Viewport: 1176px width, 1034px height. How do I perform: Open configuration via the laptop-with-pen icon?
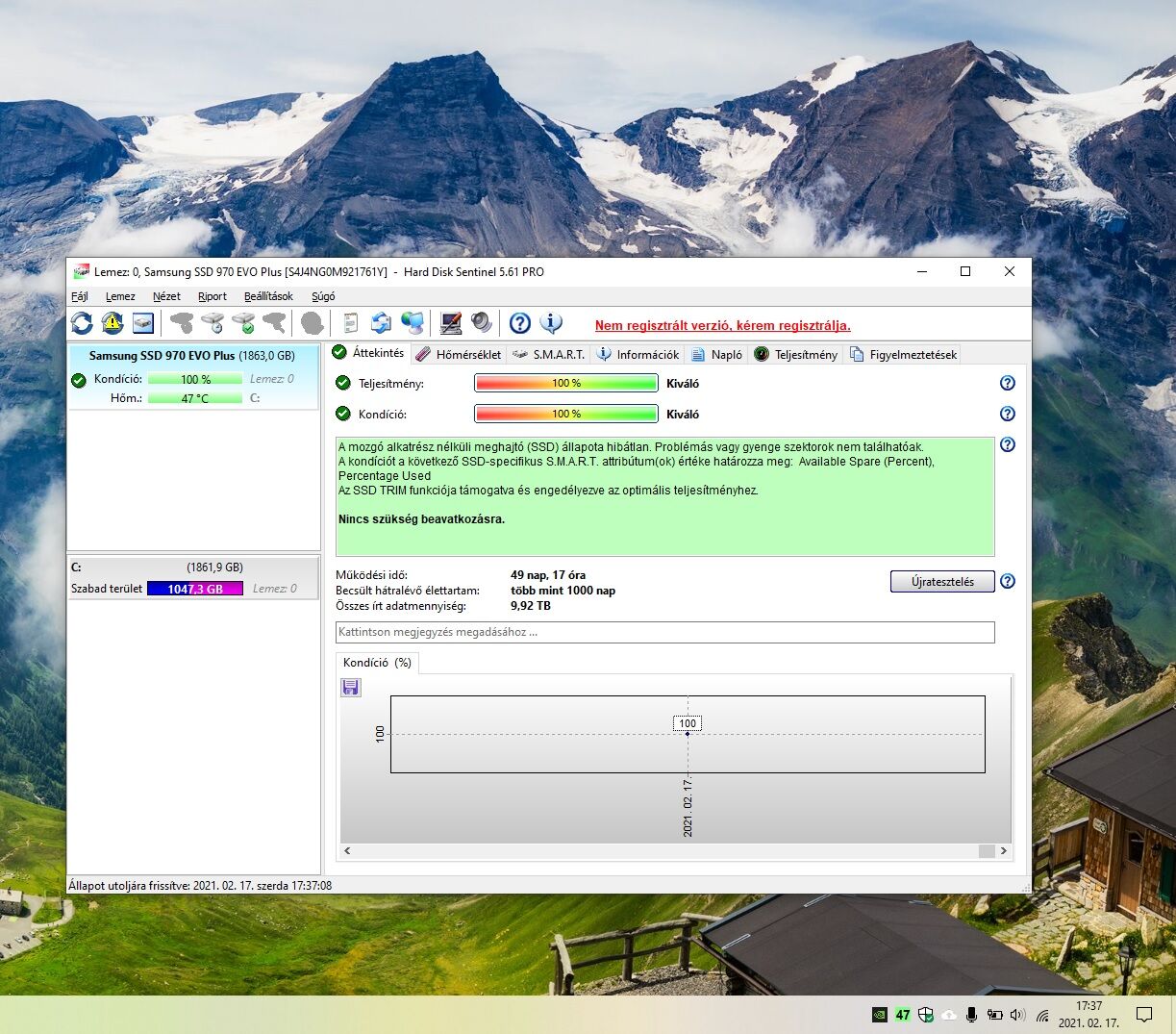click(x=450, y=323)
